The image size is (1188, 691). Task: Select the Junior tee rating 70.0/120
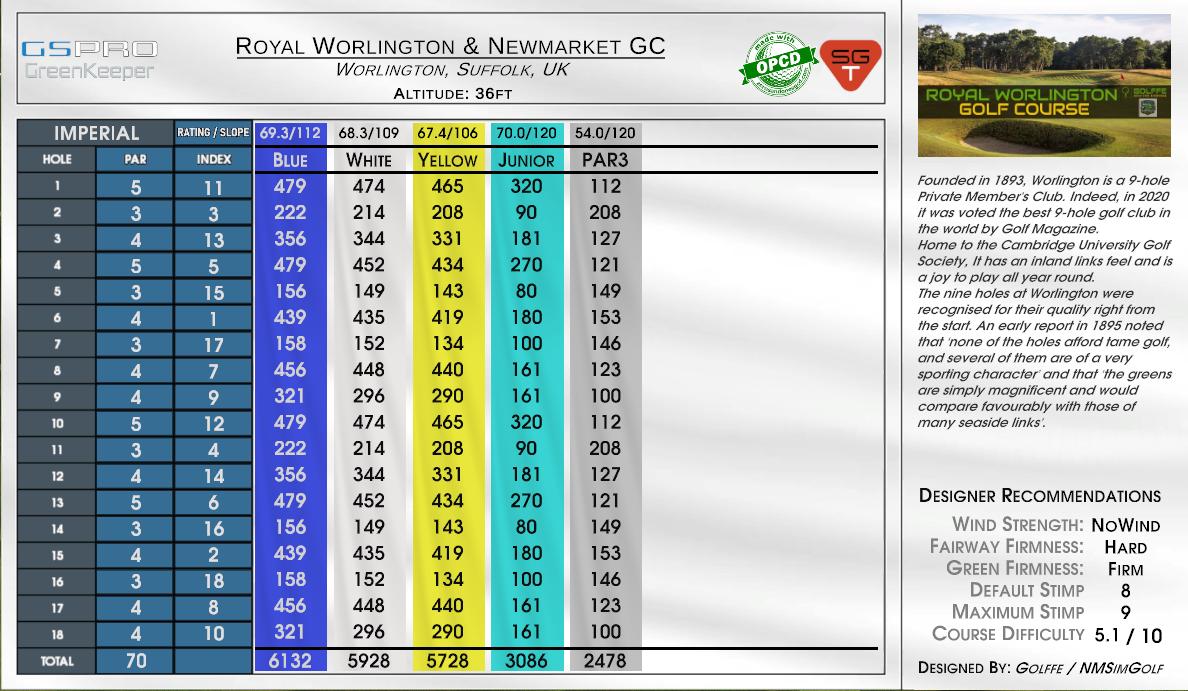point(526,133)
